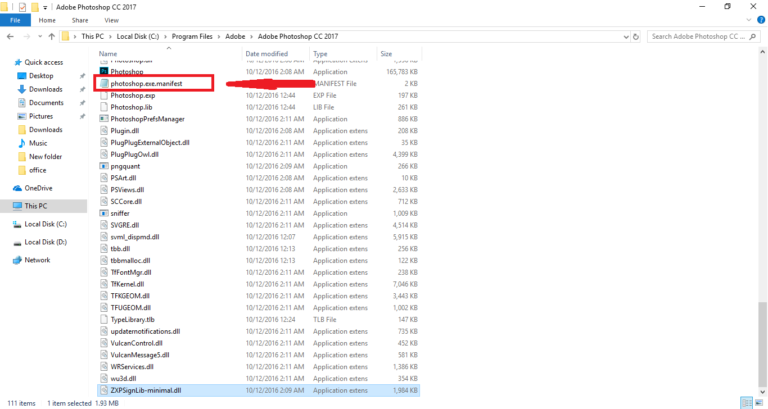Viewport: 768px width, 409px height.
Task: Open OneDrive in the navigation pane
Action: [x=38, y=187]
